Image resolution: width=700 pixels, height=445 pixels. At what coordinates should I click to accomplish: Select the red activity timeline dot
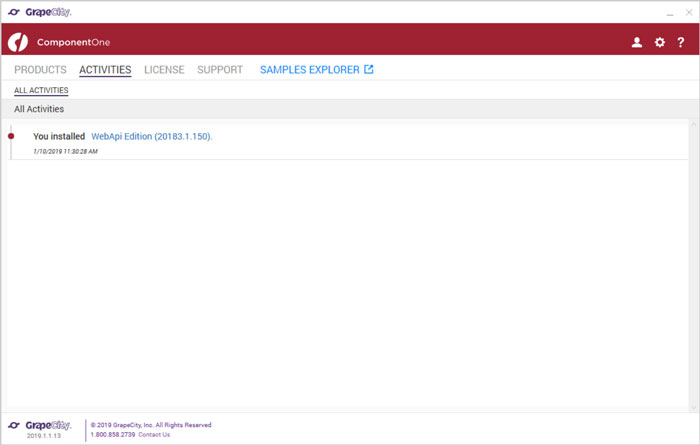coord(11,136)
